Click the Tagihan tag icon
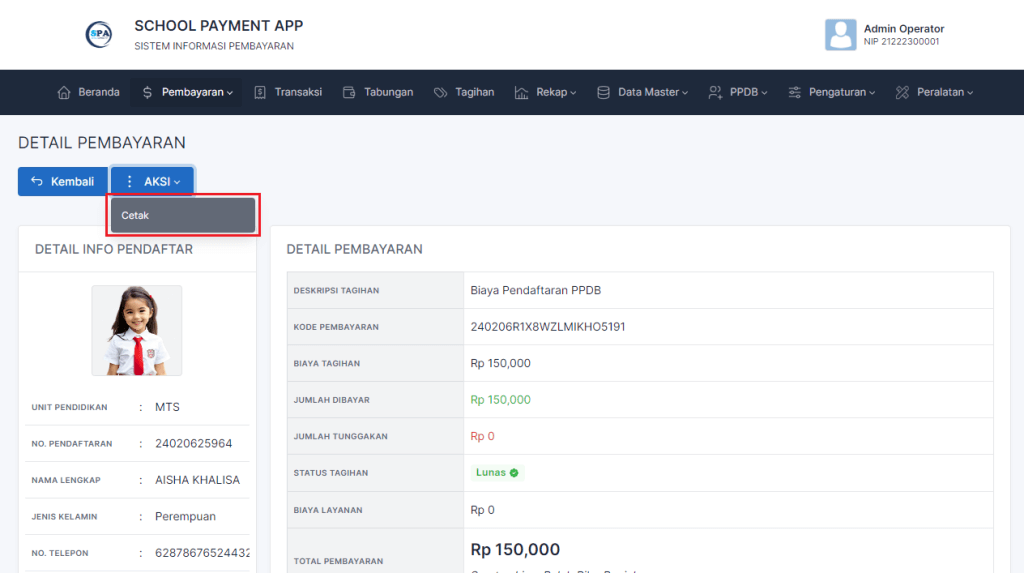 point(440,92)
